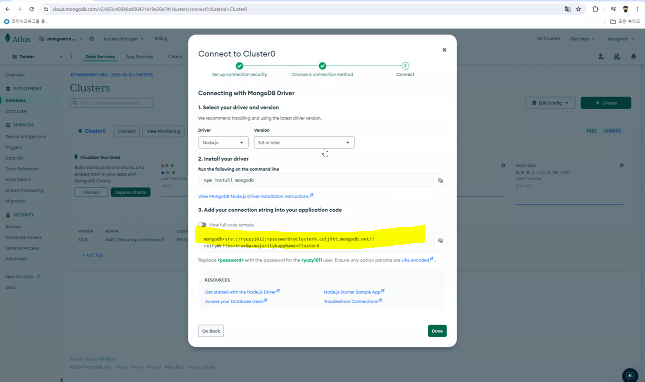Select Database in the sidebar
645x382 pixels.
[16, 100]
